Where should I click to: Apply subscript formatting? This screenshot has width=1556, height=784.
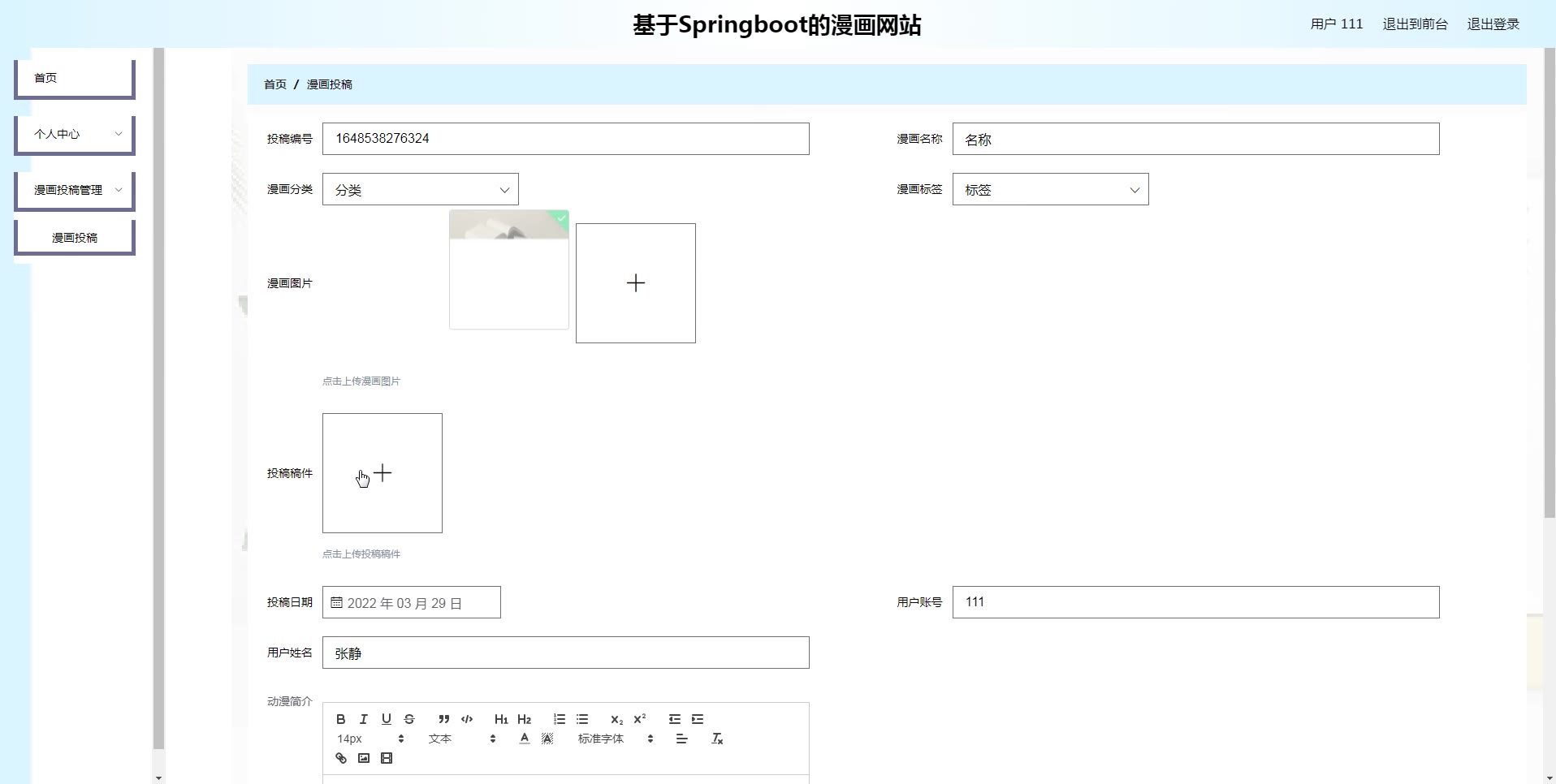(x=617, y=719)
